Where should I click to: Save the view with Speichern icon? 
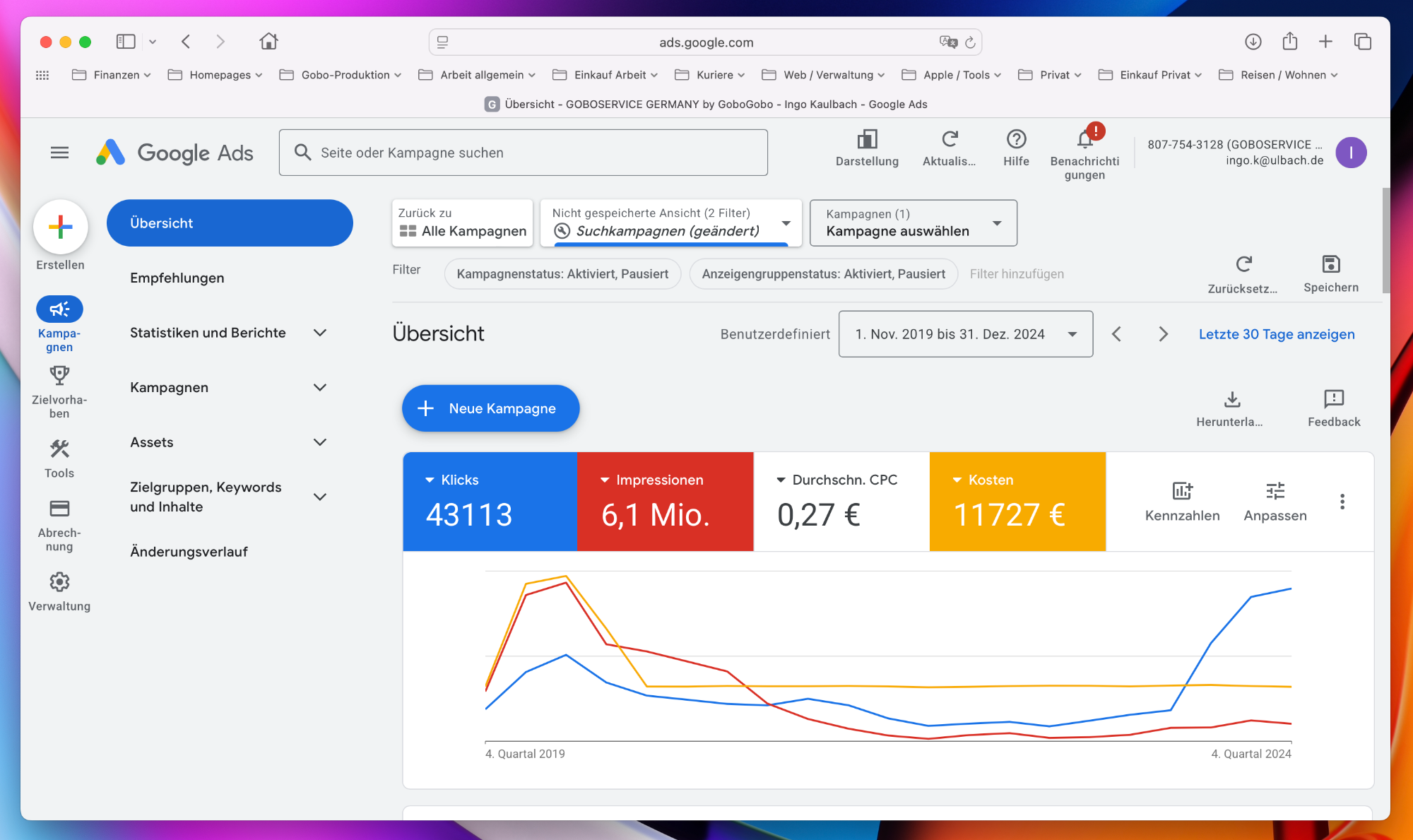(1330, 265)
